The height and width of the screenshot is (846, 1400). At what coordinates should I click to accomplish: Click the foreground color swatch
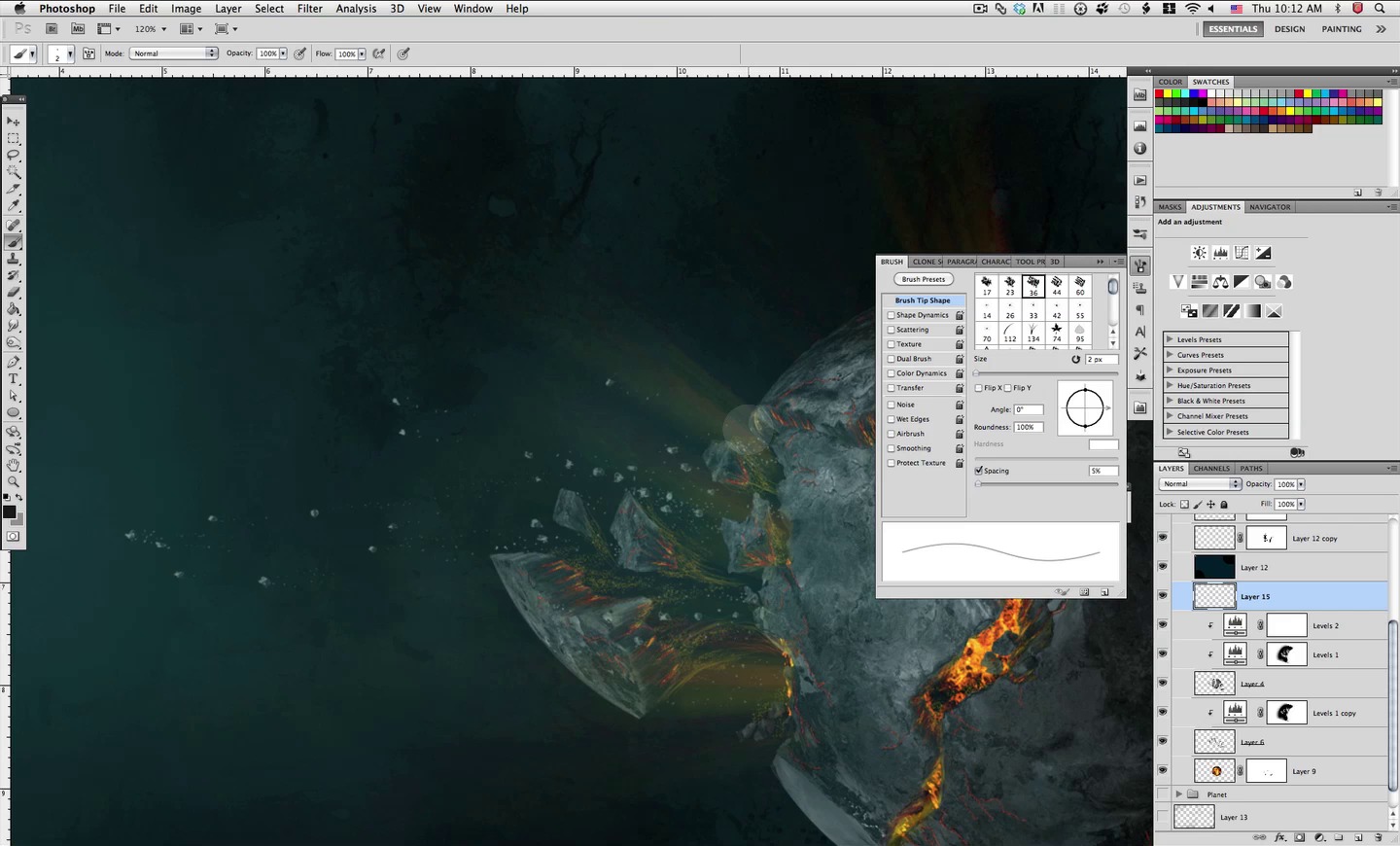pos(10,511)
